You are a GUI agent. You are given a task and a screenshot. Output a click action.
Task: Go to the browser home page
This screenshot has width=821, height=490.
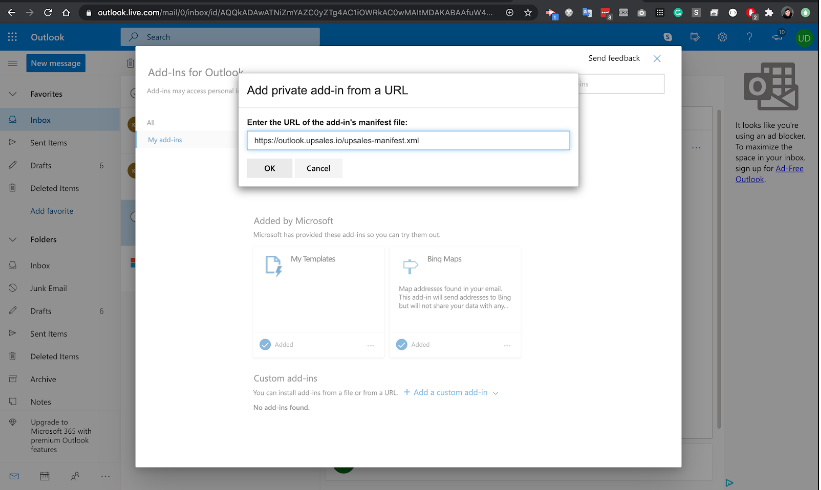click(66, 12)
